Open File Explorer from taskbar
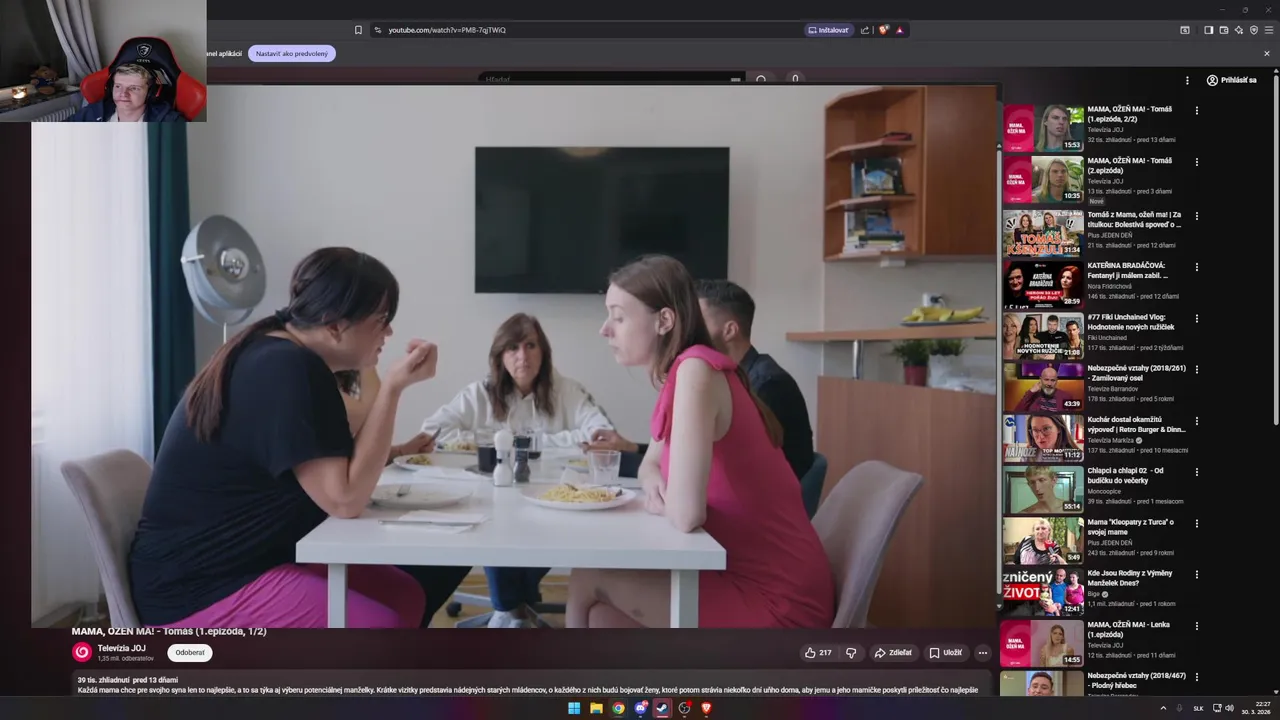The width and height of the screenshot is (1280, 720). tap(596, 708)
